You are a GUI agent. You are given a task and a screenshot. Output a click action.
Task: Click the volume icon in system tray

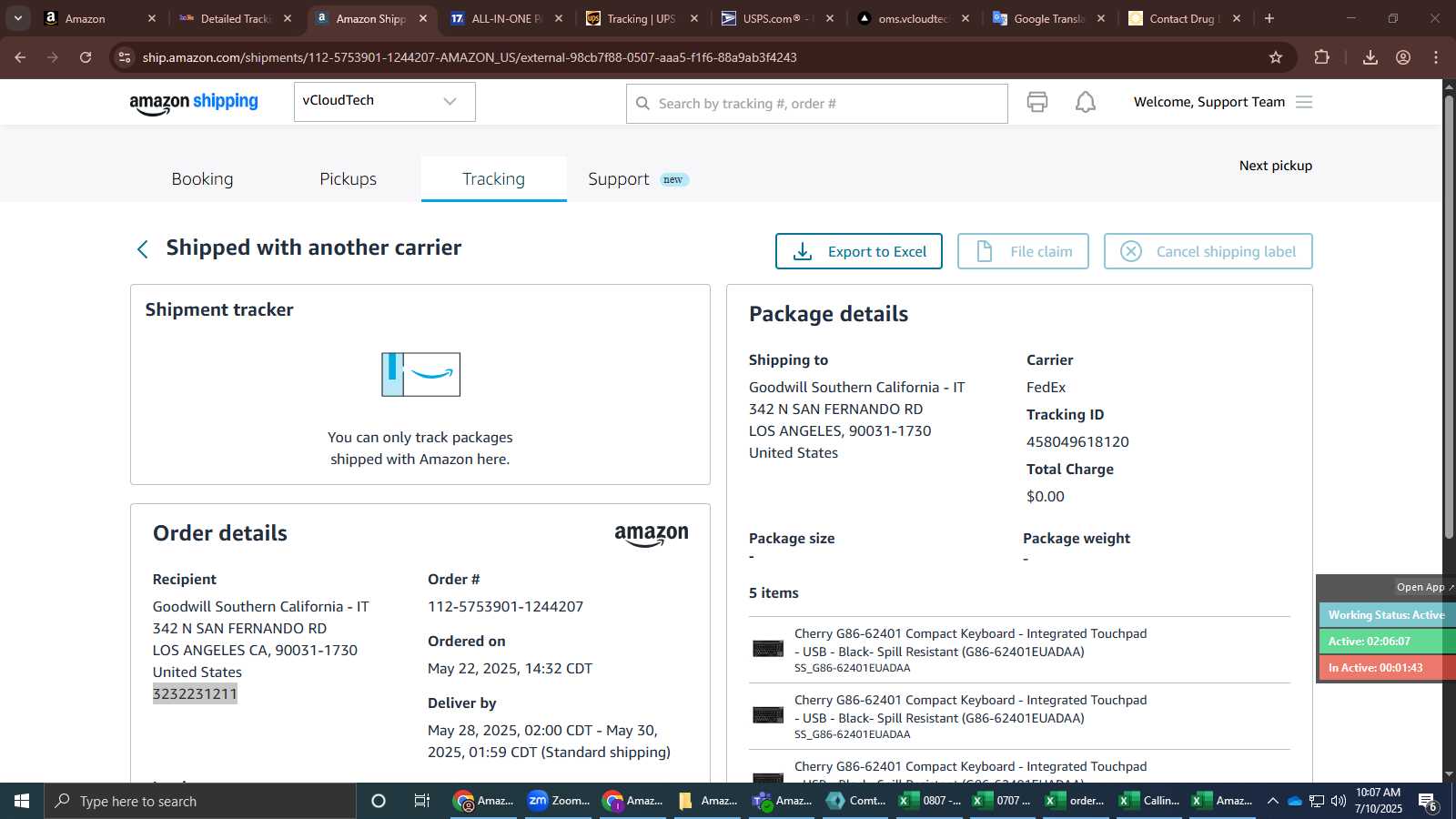coord(1339,801)
